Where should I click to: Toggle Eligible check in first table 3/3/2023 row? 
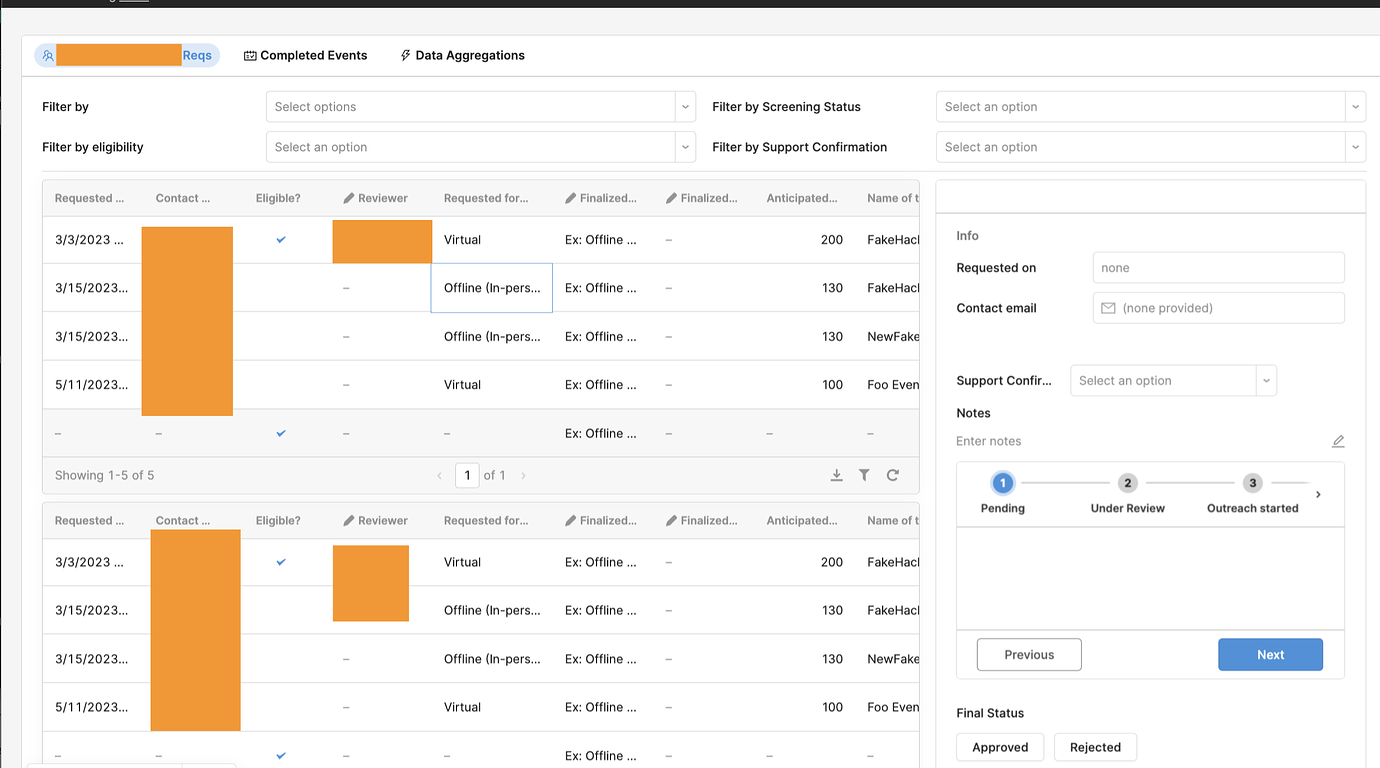point(281,240)
